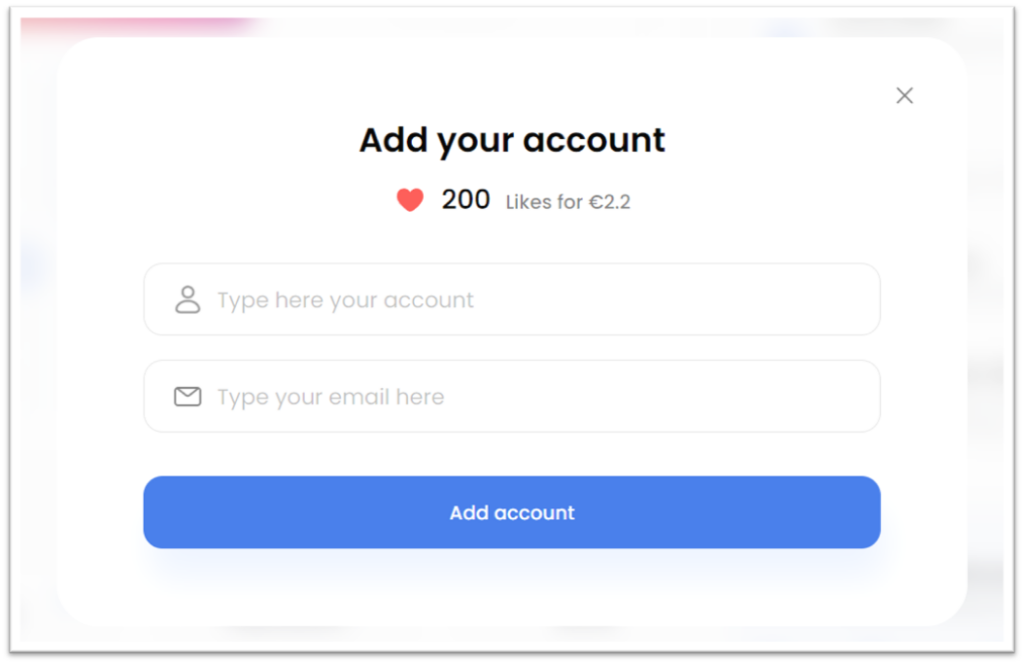Tap the heart symbol next to 200

[x=410, y=200]
